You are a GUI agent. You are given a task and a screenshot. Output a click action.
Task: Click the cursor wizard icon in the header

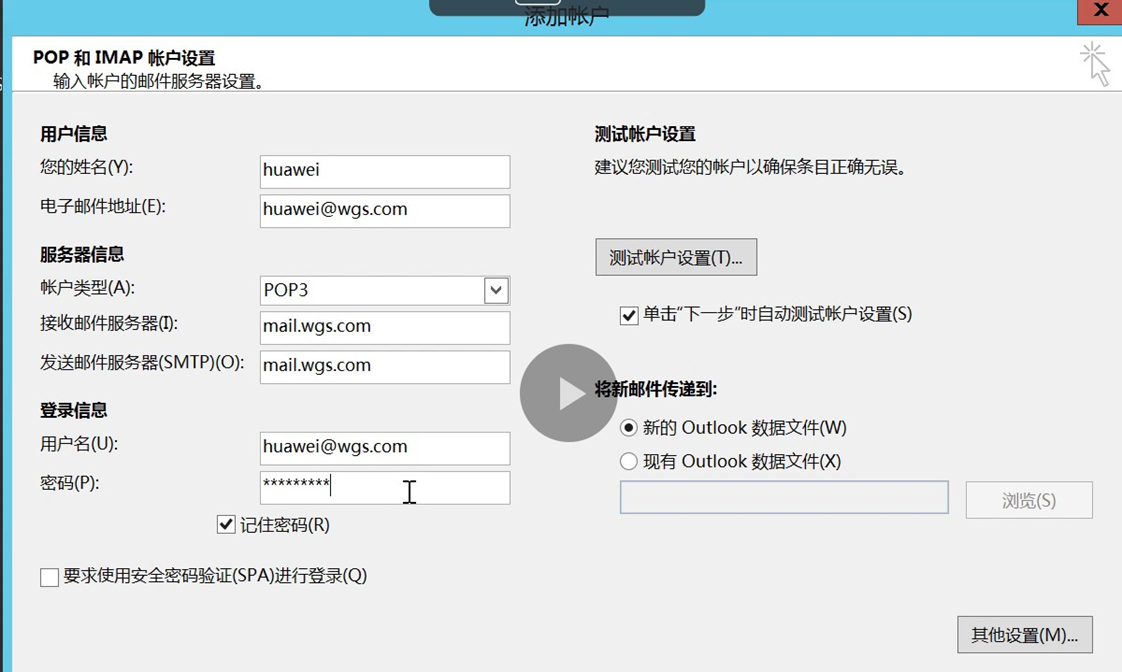[x=1096, y=64]
